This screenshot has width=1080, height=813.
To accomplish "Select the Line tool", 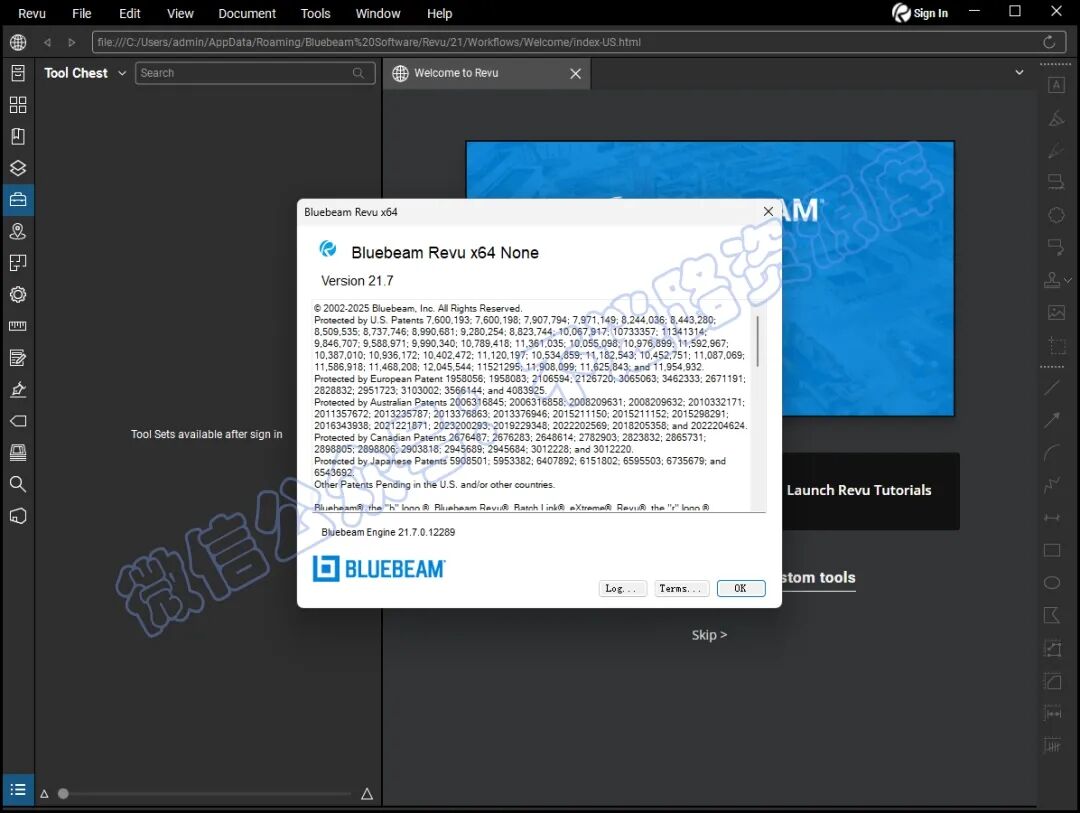I will pyautogui.click(x=1052, y=387).
